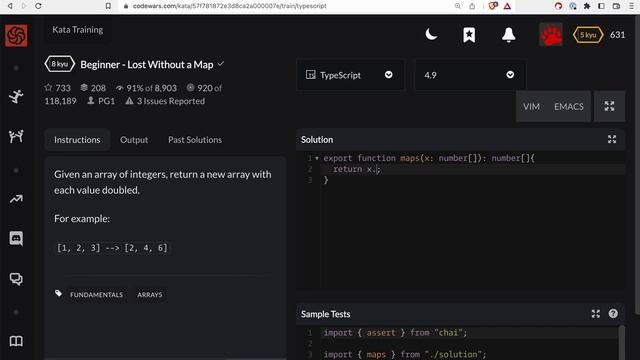Expand the Solution editor panel
The height and width of the screenshot is (360, 640).
pyautogui.click(x=612, y=139)
